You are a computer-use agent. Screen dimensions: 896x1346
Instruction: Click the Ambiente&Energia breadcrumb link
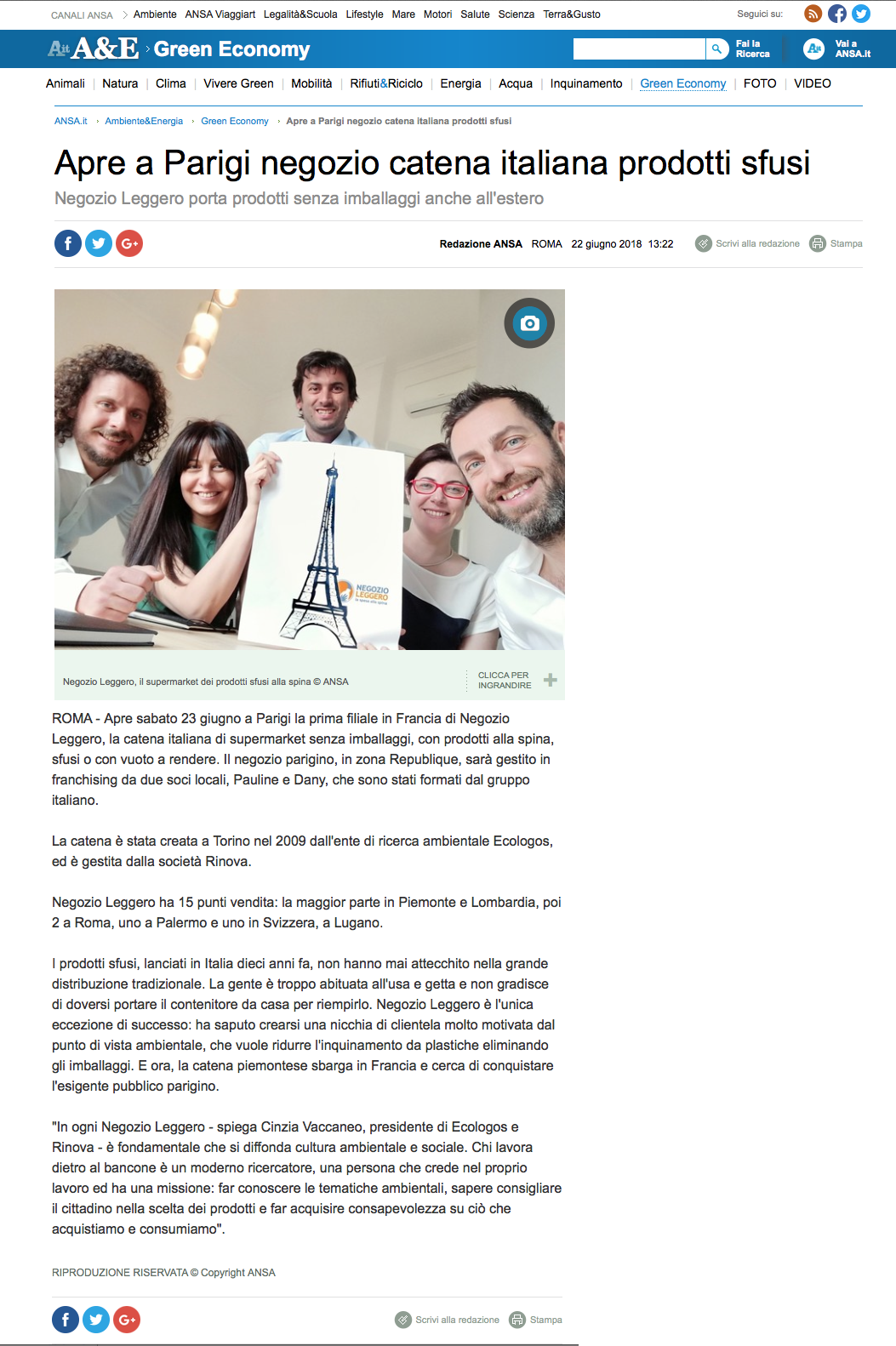click(x=144, y=121)
